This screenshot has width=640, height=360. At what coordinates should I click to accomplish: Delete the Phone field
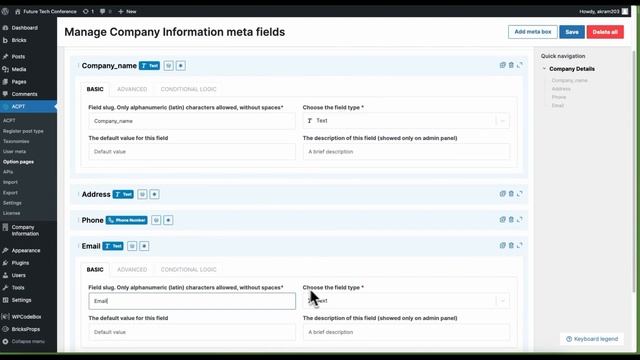coord(511,220)
